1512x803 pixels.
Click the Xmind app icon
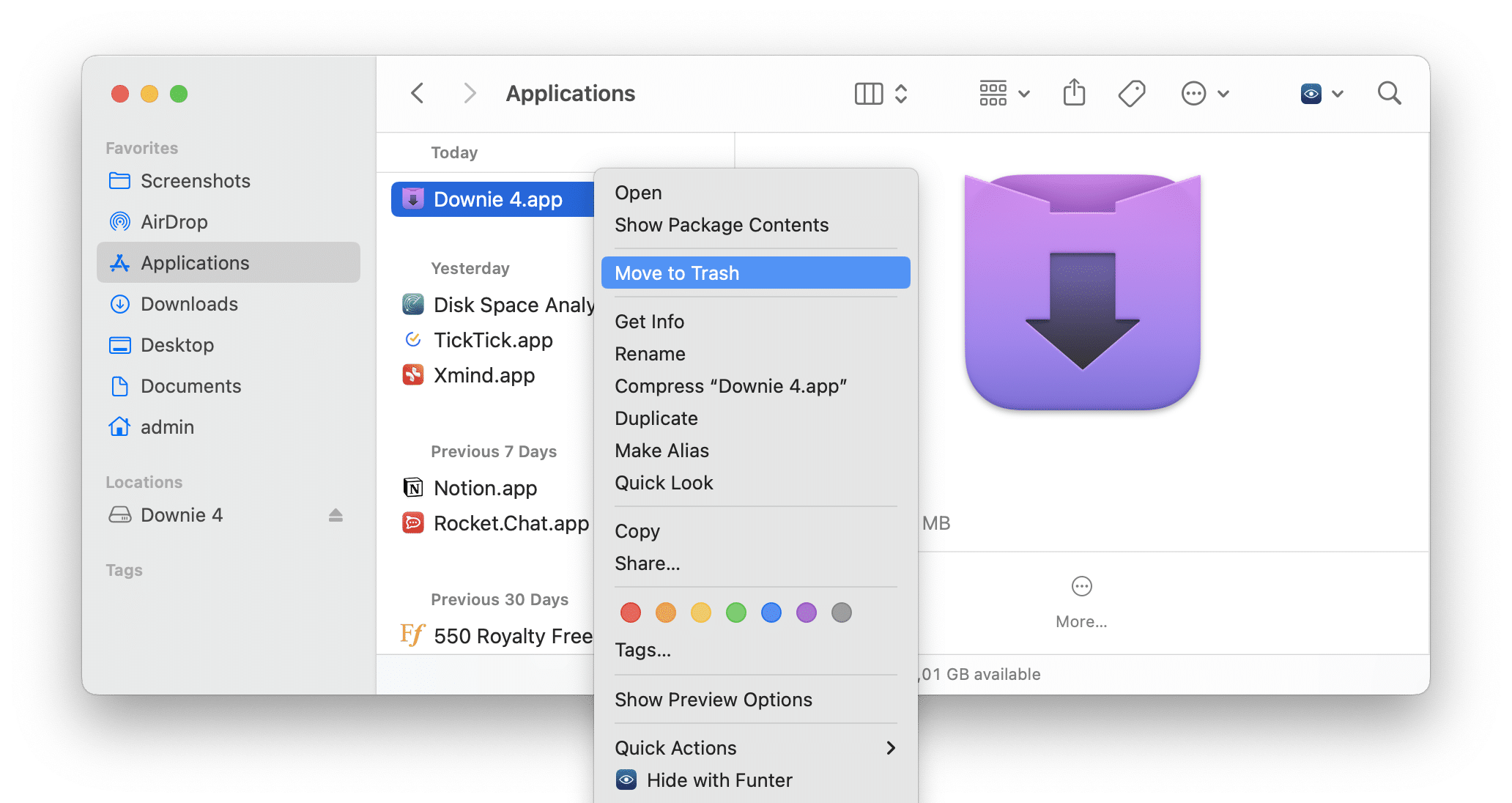[413, 375]
